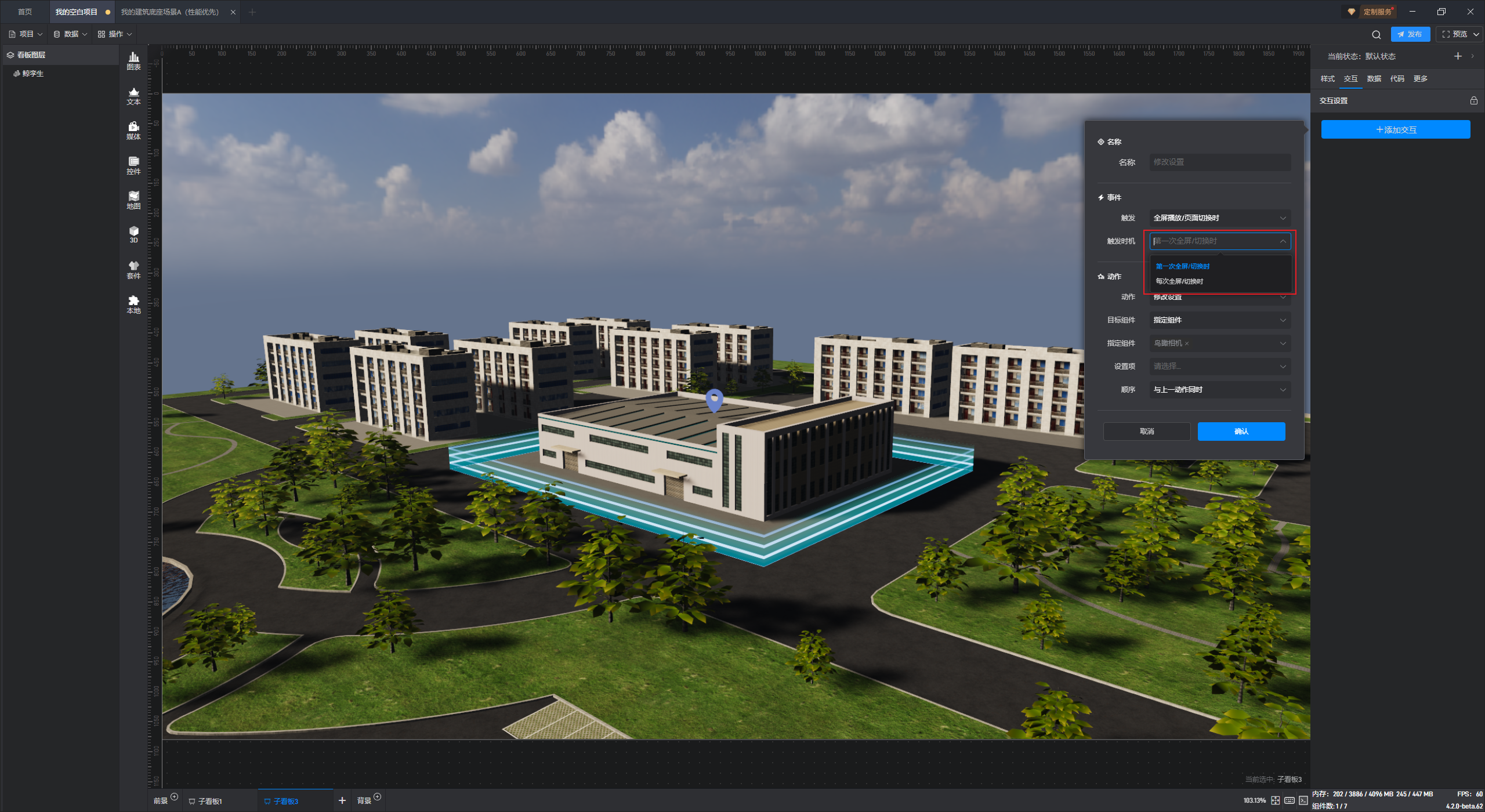Switch to the 样式 style tab
Screen dimensions: 1485x812
[x=1327, y=79]
